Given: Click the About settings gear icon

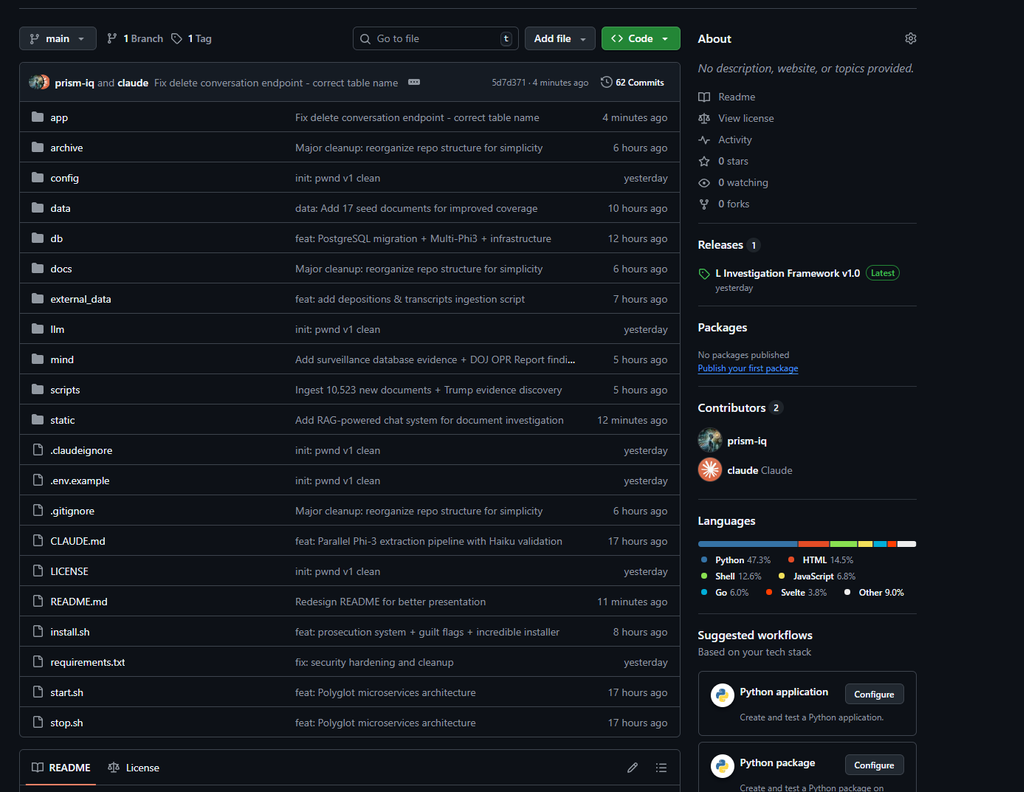Looking at the screenshot, I should (x=910, y=39).
